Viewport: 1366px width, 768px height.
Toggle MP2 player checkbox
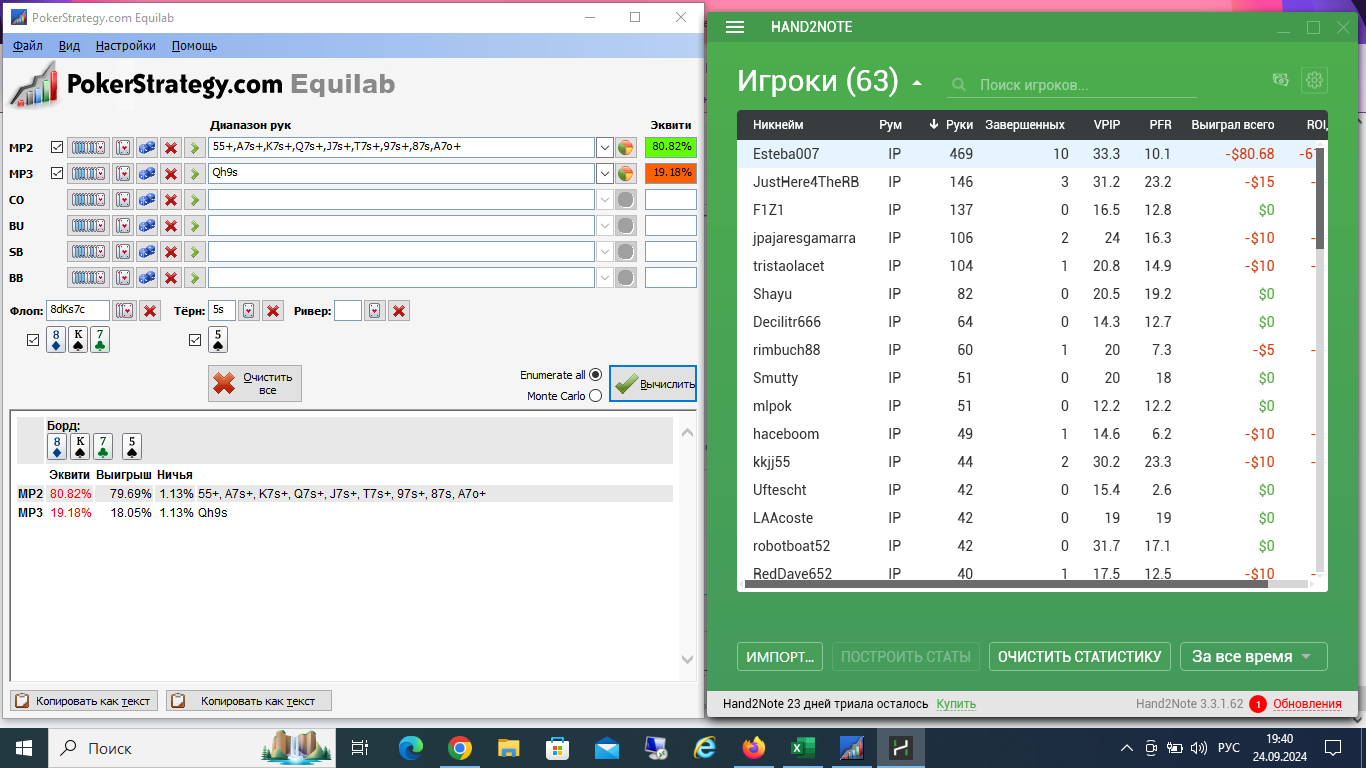tap(57, 147)
